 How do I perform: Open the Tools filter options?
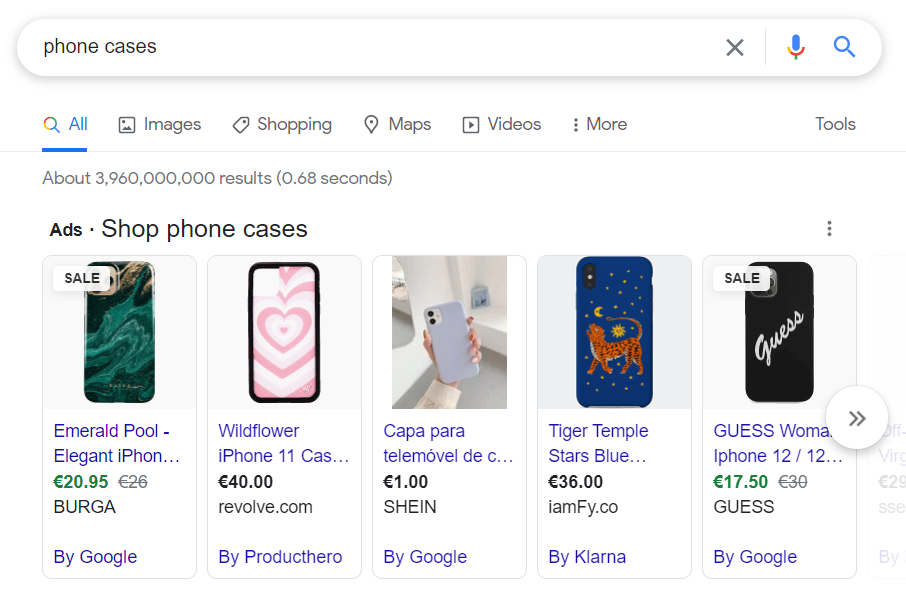click(x=835, y=125)
